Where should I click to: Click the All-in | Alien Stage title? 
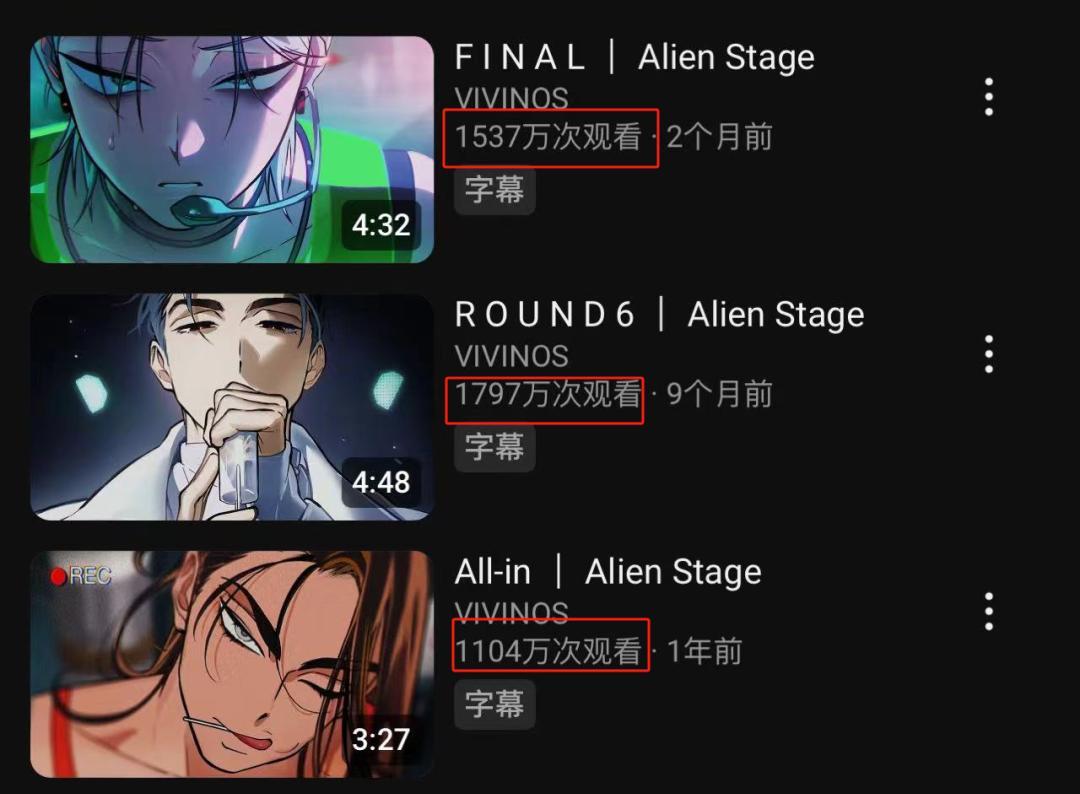[x=608, y=572]
